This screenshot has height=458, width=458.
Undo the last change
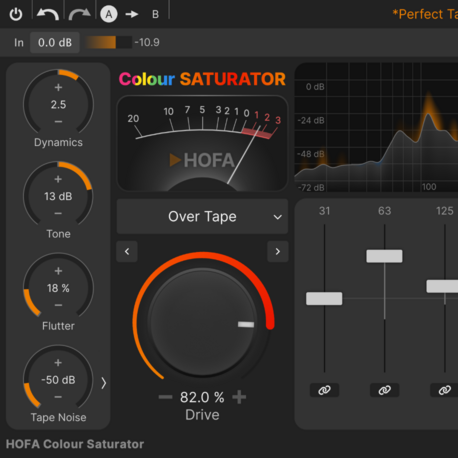(48, 14)
